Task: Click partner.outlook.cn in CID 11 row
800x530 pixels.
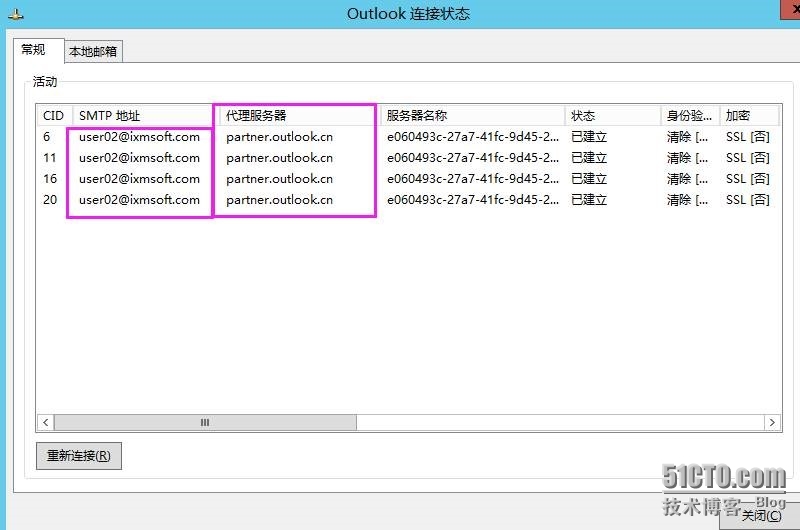Action: (x=280, y=158)
